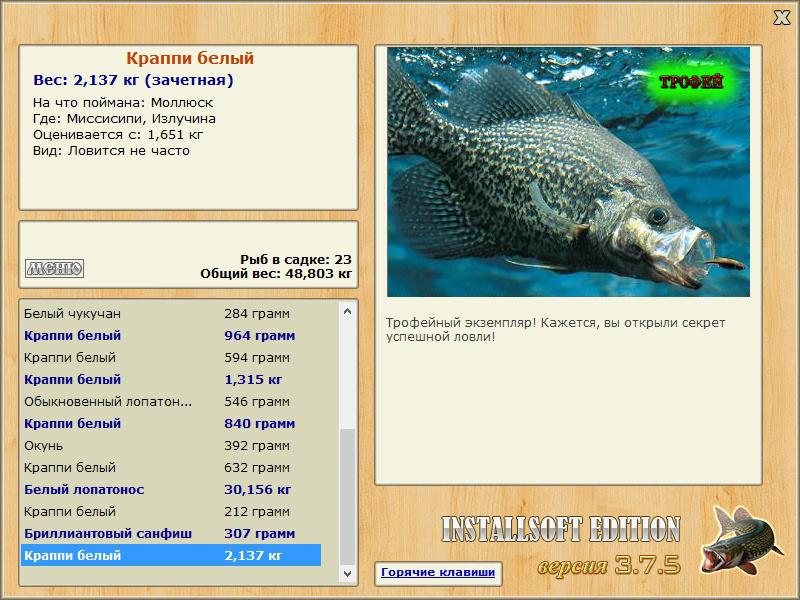800x600 pixels.
Task: Click the green ТРОФЕЙ badge
Action: (x=691, y=82)
